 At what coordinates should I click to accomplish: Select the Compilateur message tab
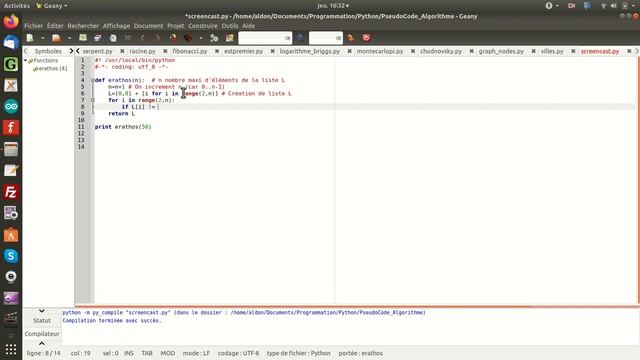tap(42, 334)
